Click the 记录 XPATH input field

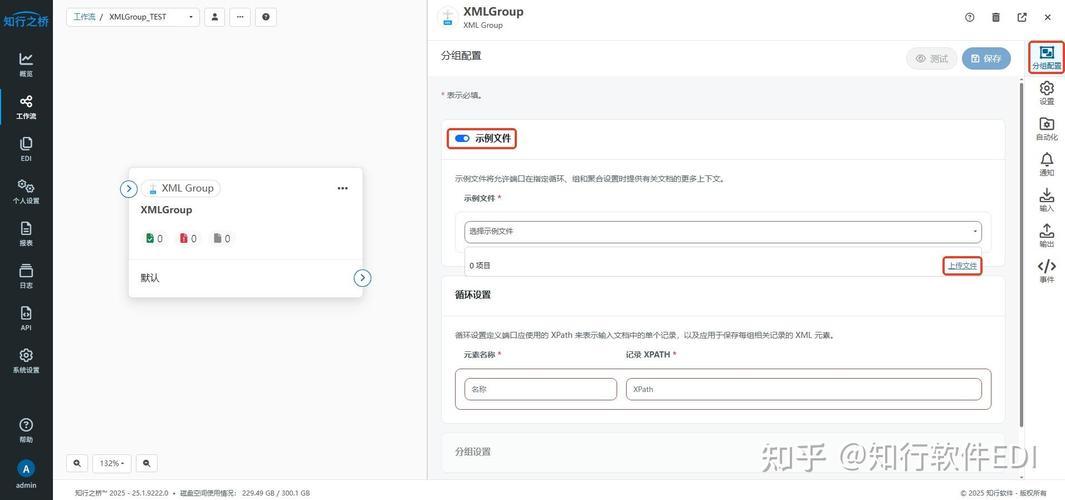[x=804, y=389]
